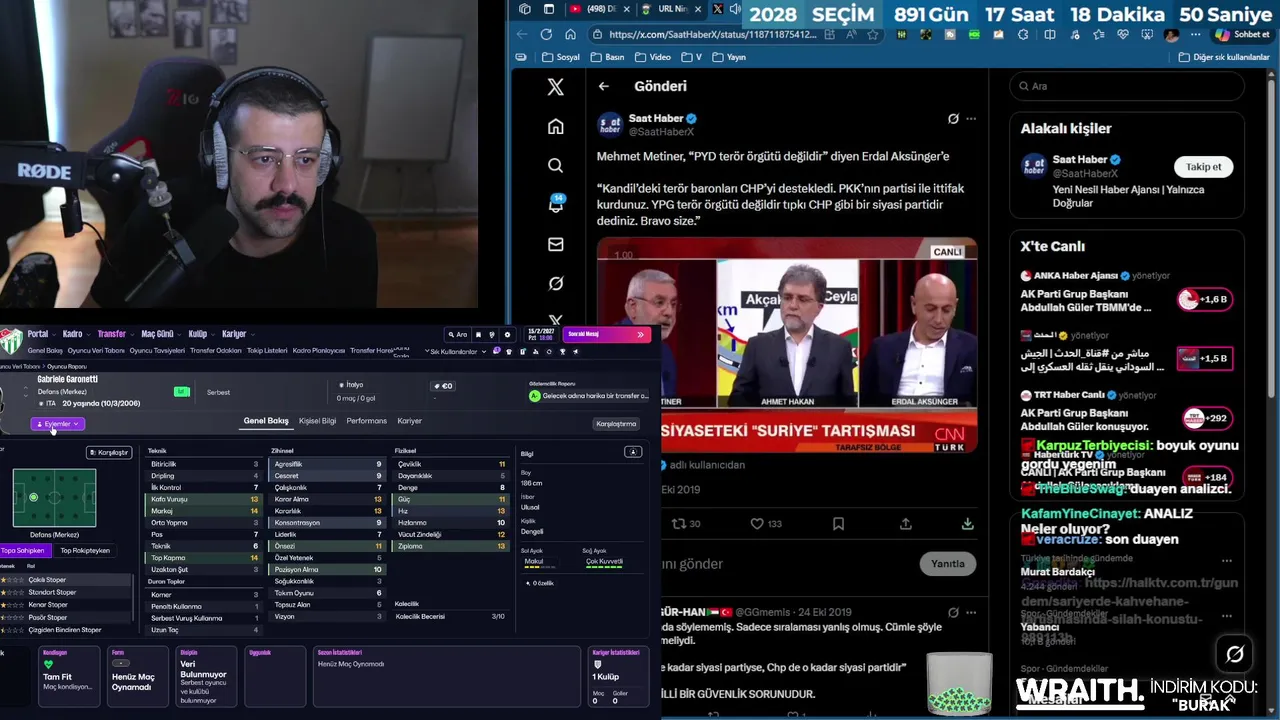Open Murat Bardakçı trending topic
This screenshot has width=1280, height=720.
(x=1058, y=572)
